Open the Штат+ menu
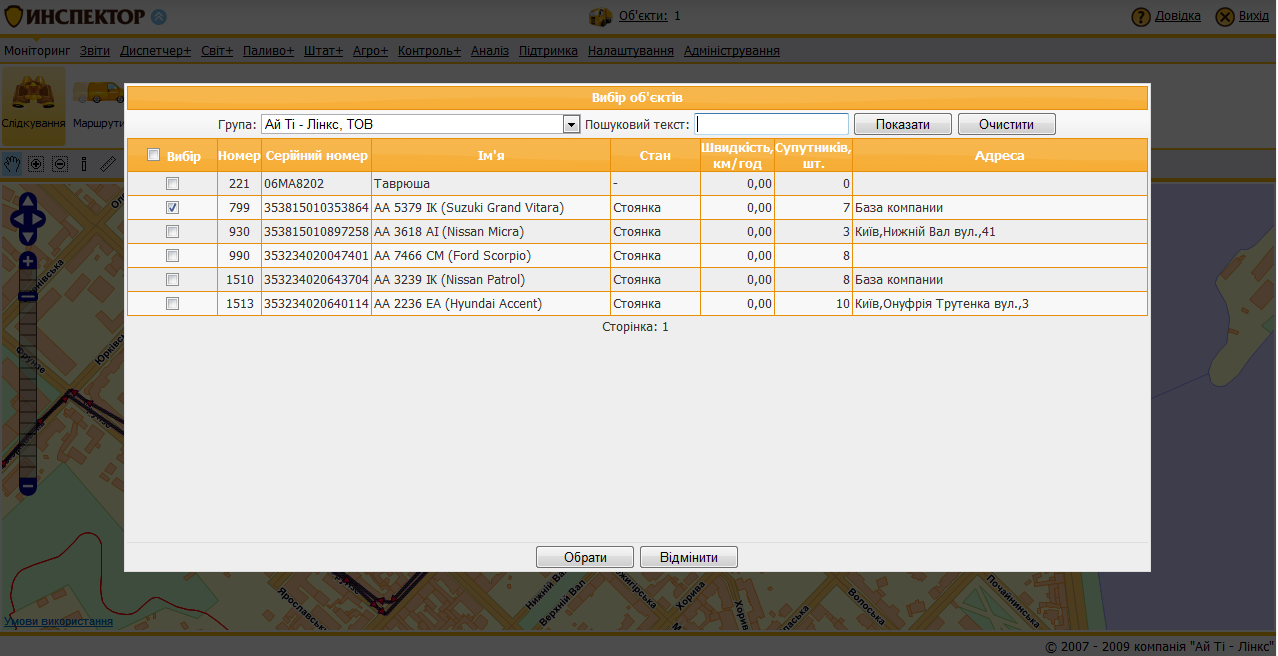The image size is (1278, 656). (x=323, y=50)
